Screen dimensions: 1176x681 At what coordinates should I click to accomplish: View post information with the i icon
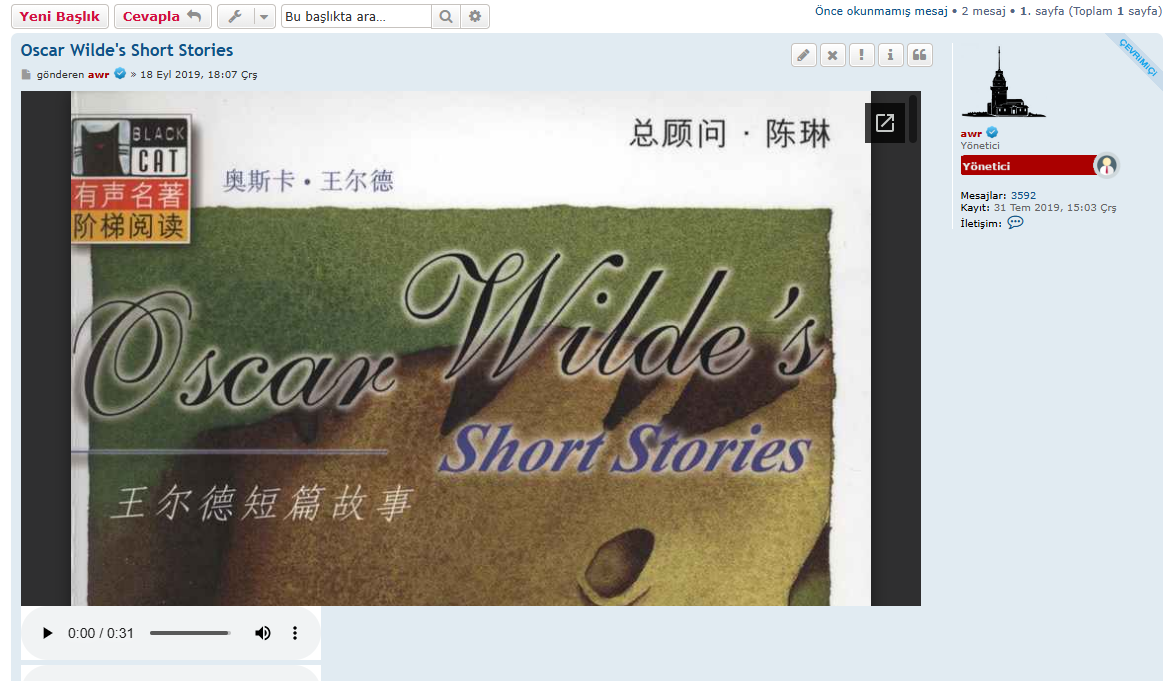(890, 55)
